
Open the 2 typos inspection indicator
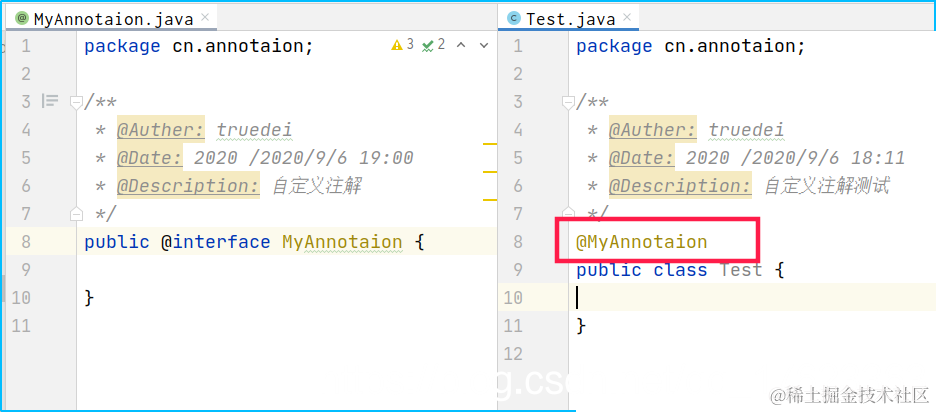pyautogui.click(x=433, y=45)
